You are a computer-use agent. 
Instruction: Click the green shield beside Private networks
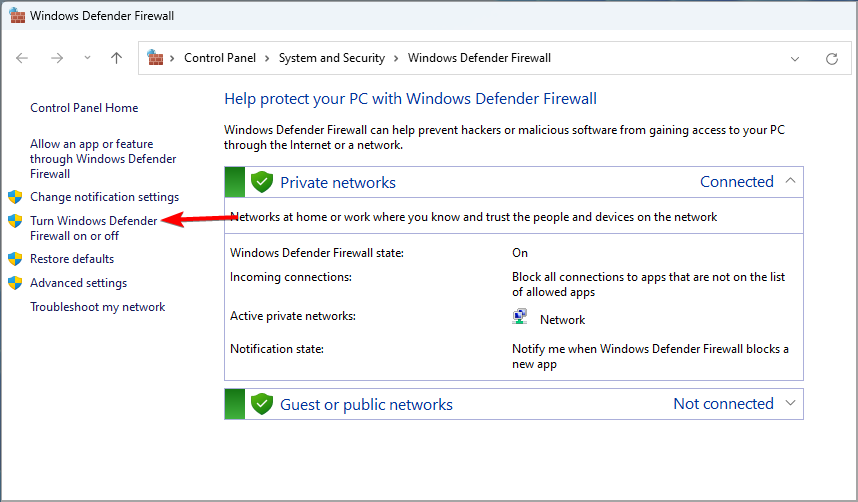[262, 182]
